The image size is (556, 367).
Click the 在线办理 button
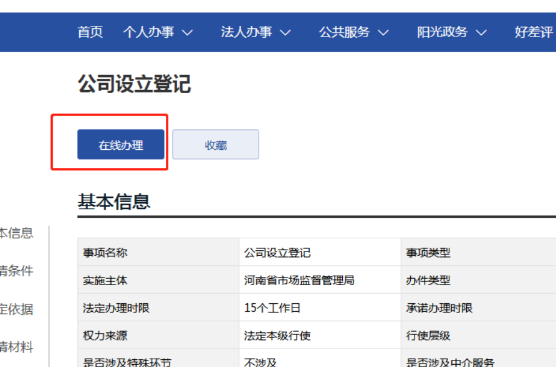pos(121,144)
